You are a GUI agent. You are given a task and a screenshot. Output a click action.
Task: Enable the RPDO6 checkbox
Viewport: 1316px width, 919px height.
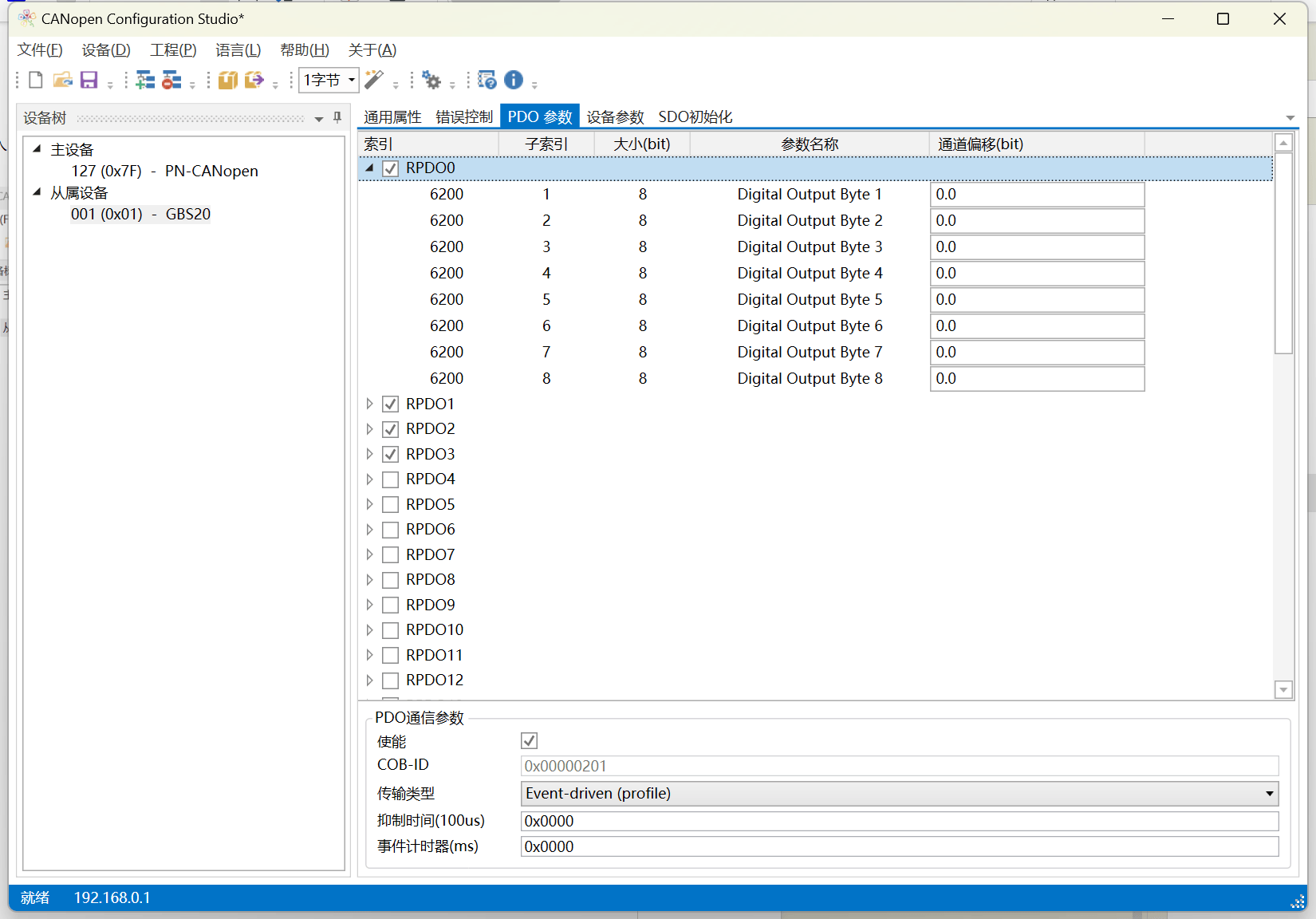[390, 530]
